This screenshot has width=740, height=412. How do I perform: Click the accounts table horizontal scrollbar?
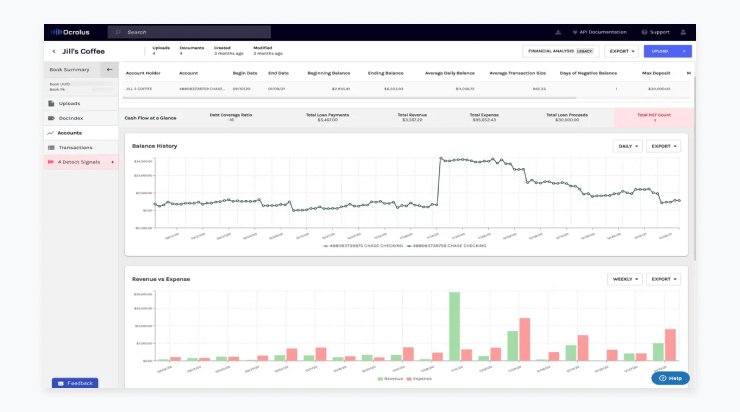pyautogui.click(x=349, y=98)
